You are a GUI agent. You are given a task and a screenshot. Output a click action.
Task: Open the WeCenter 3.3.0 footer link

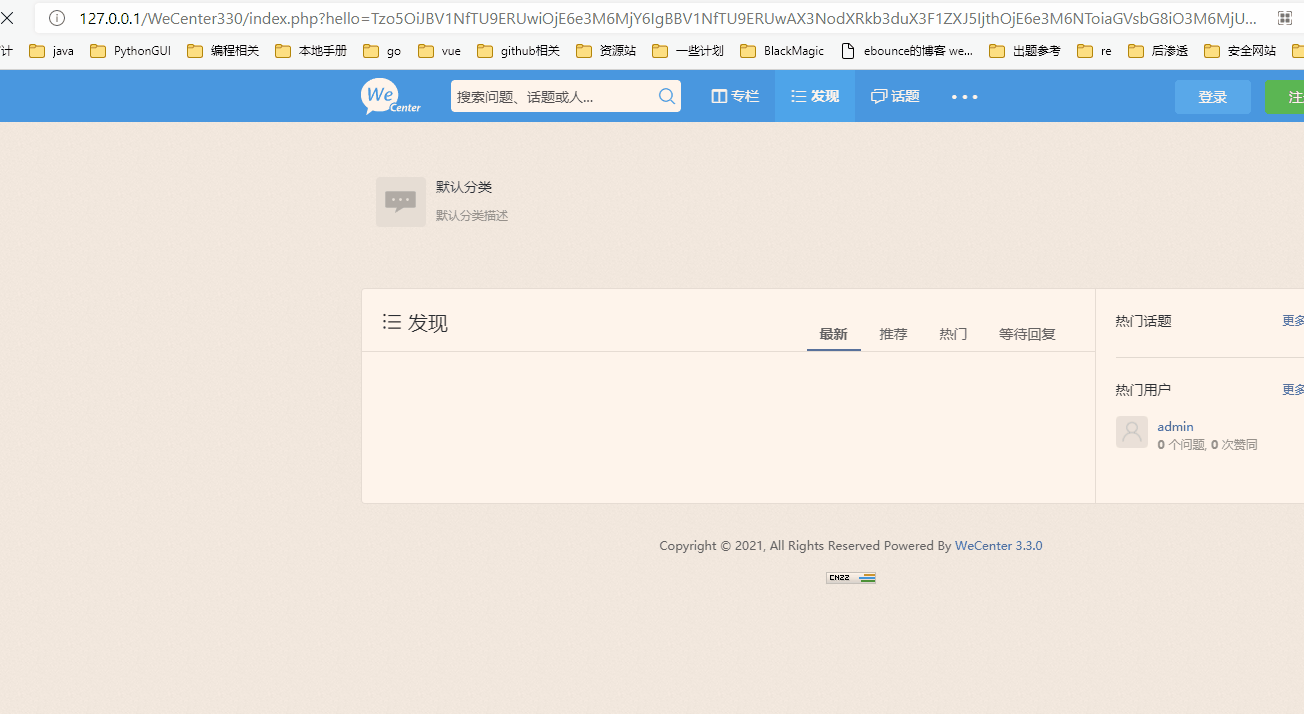998,546
